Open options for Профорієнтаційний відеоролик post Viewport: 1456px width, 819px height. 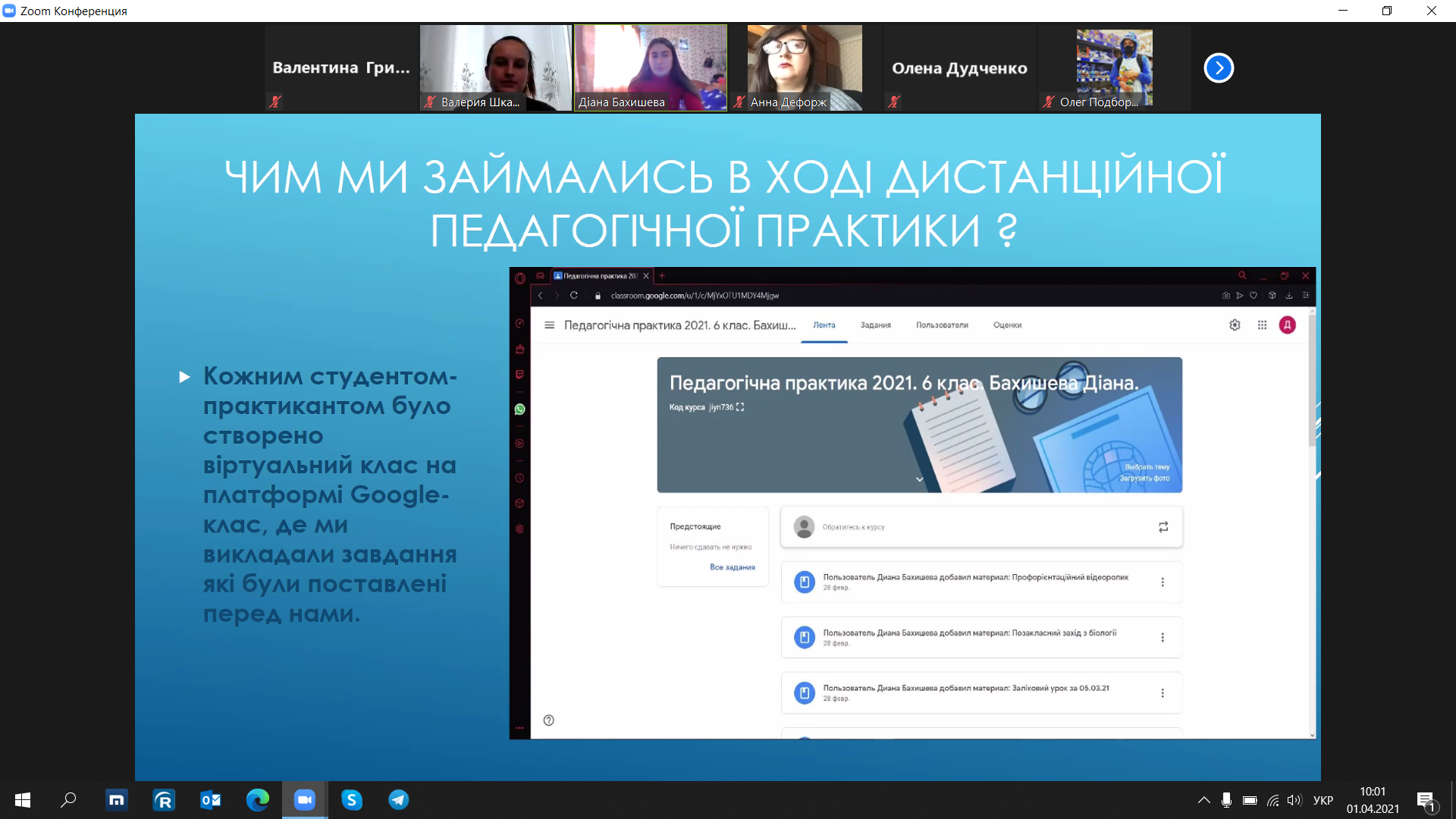[x=1163, y=582]
